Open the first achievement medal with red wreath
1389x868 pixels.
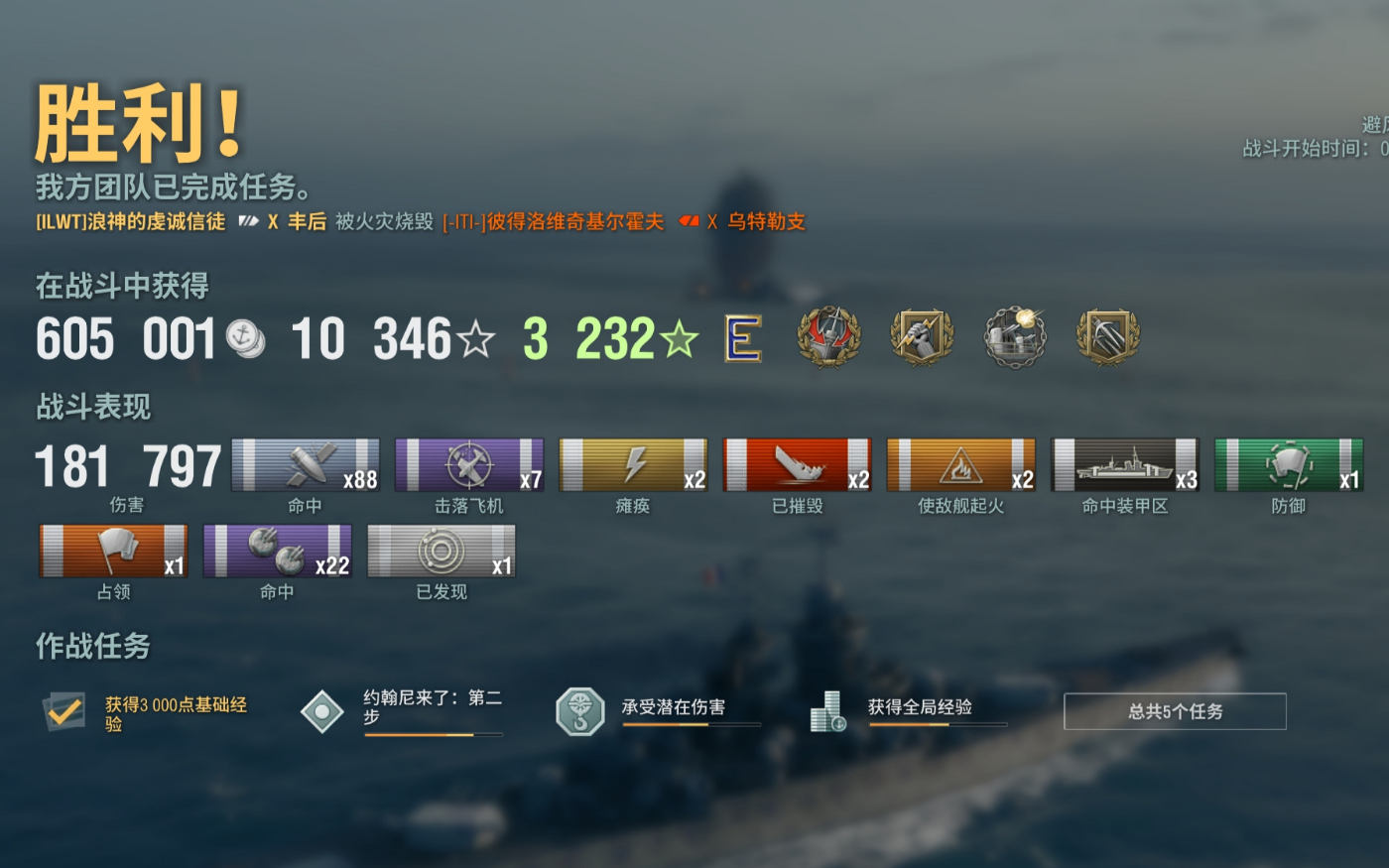[x=828, y=337]
